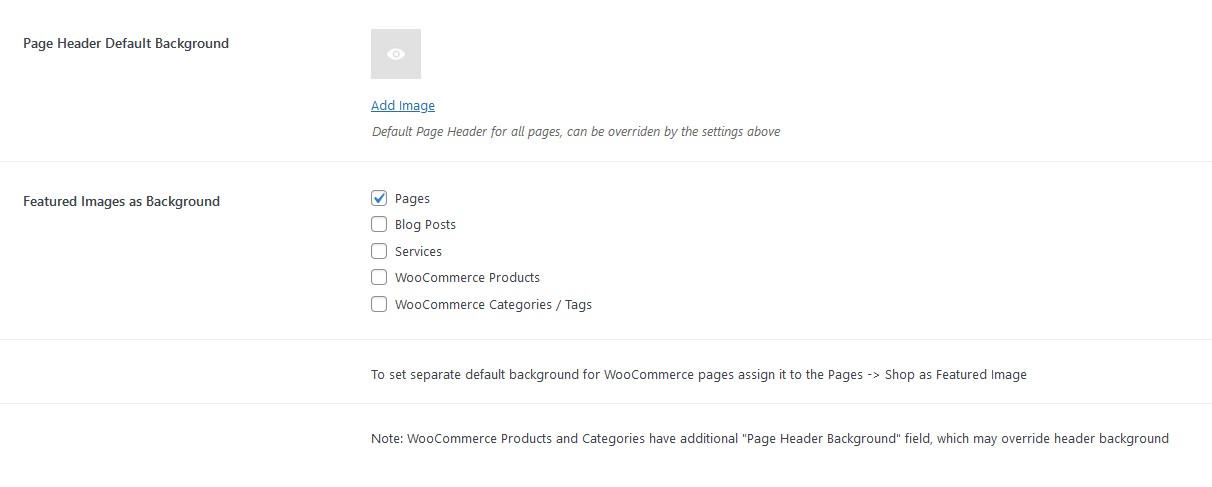Select the Page Header Default Background heading

point(126,43)
